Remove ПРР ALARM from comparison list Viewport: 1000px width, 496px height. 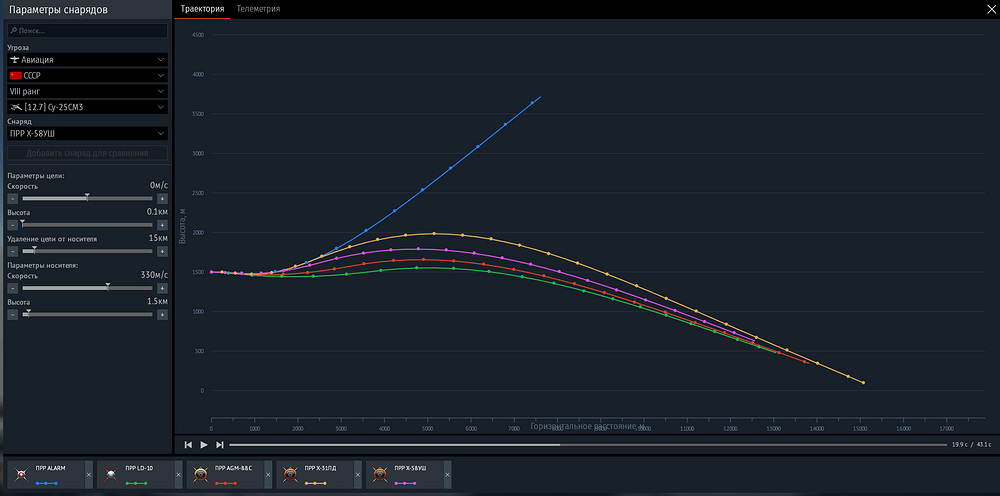(x=89, y=475)
